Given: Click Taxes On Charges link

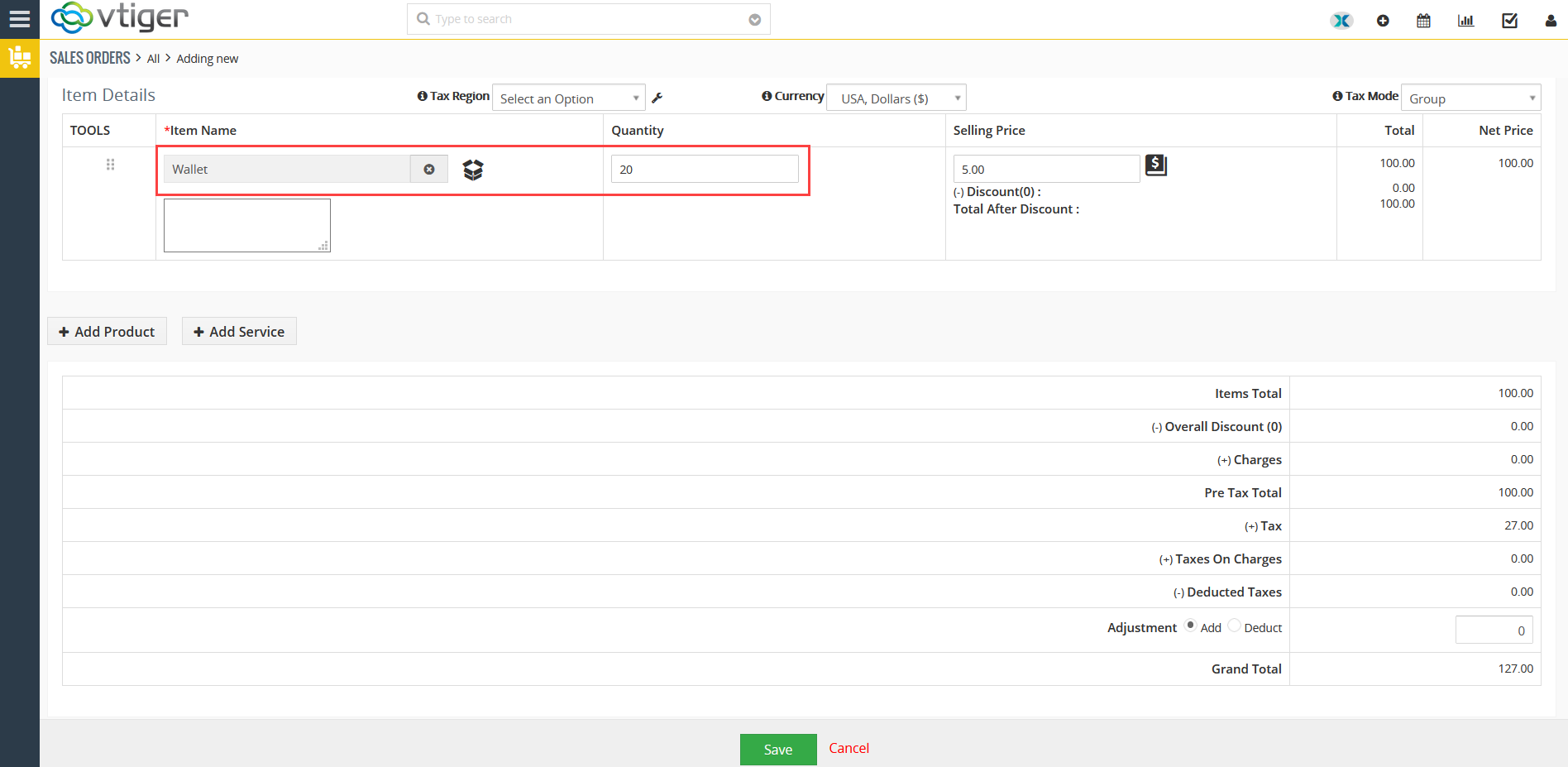Looking at the screenshot, I should tap(1228, 559).
